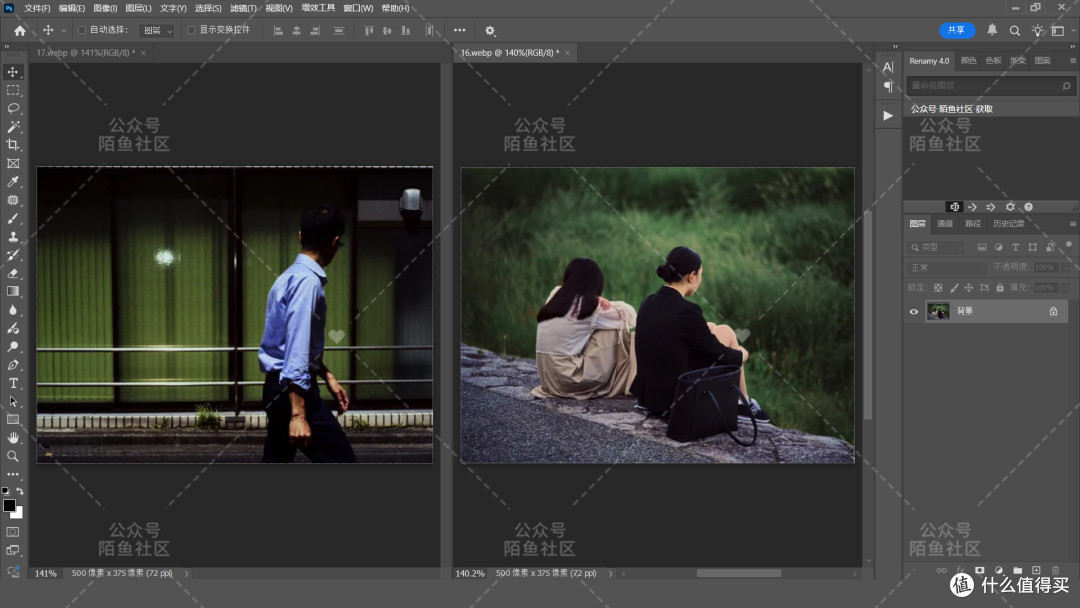Open the 图像(I) menu
This screenshot has width=1080, height=608.
[x=105, y=8]
